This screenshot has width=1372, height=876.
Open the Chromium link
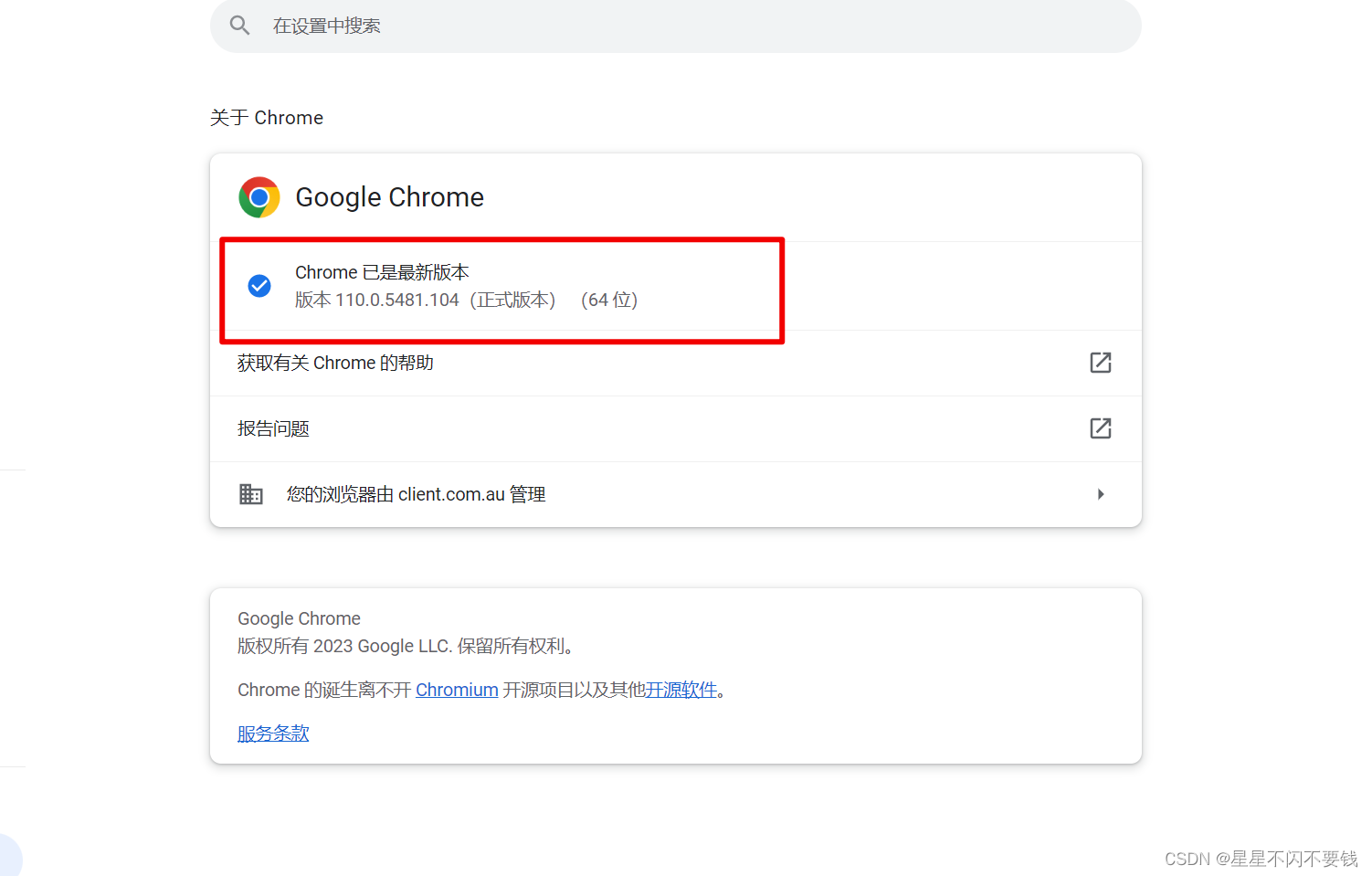tap(457, 690)
